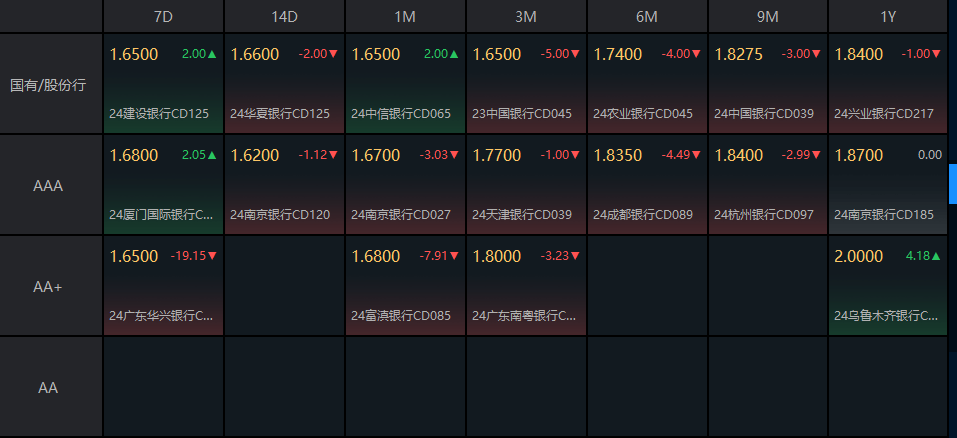Viewport: 957px width, 438px height.
Task: Choose the 9M column header
Action: point(768,17)
